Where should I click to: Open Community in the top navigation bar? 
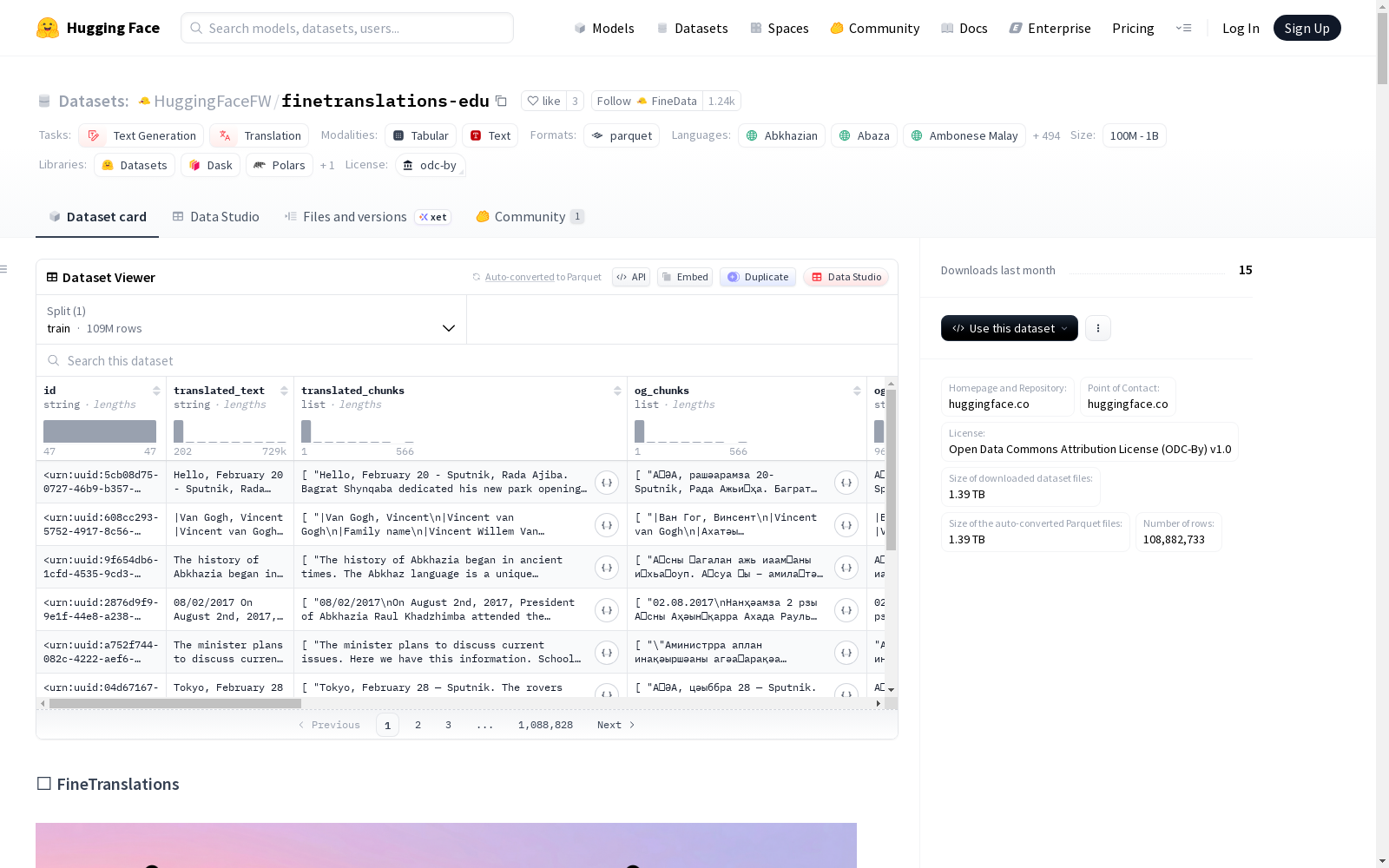point(875,28)
